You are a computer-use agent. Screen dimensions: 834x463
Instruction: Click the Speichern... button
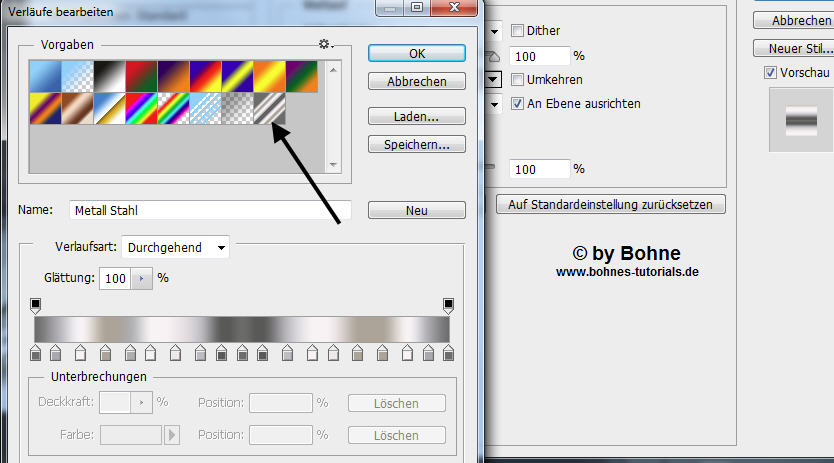pyautogui.click(x=417, y=145)
